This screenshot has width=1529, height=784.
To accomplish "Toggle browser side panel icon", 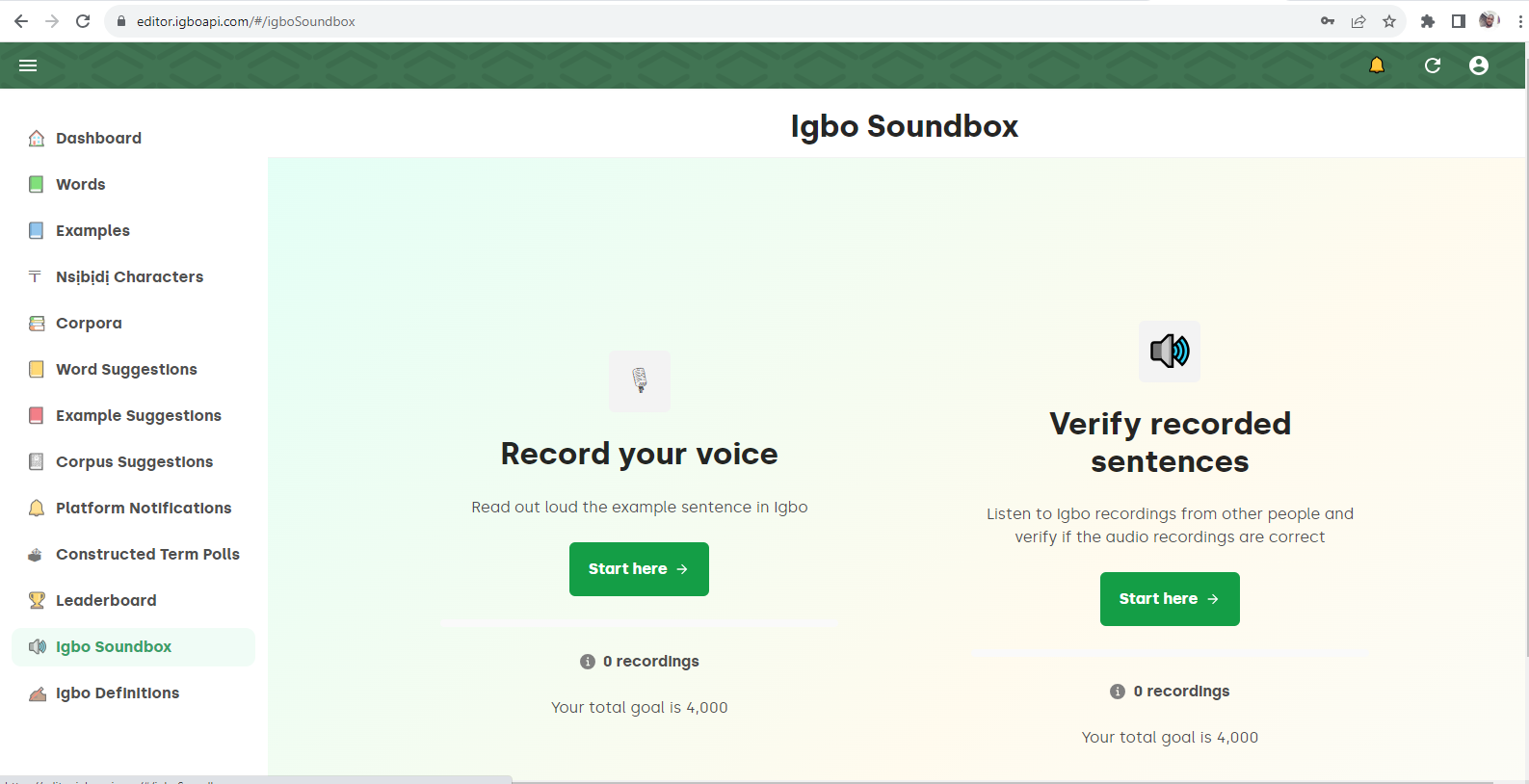I will tap(1459, 21).
